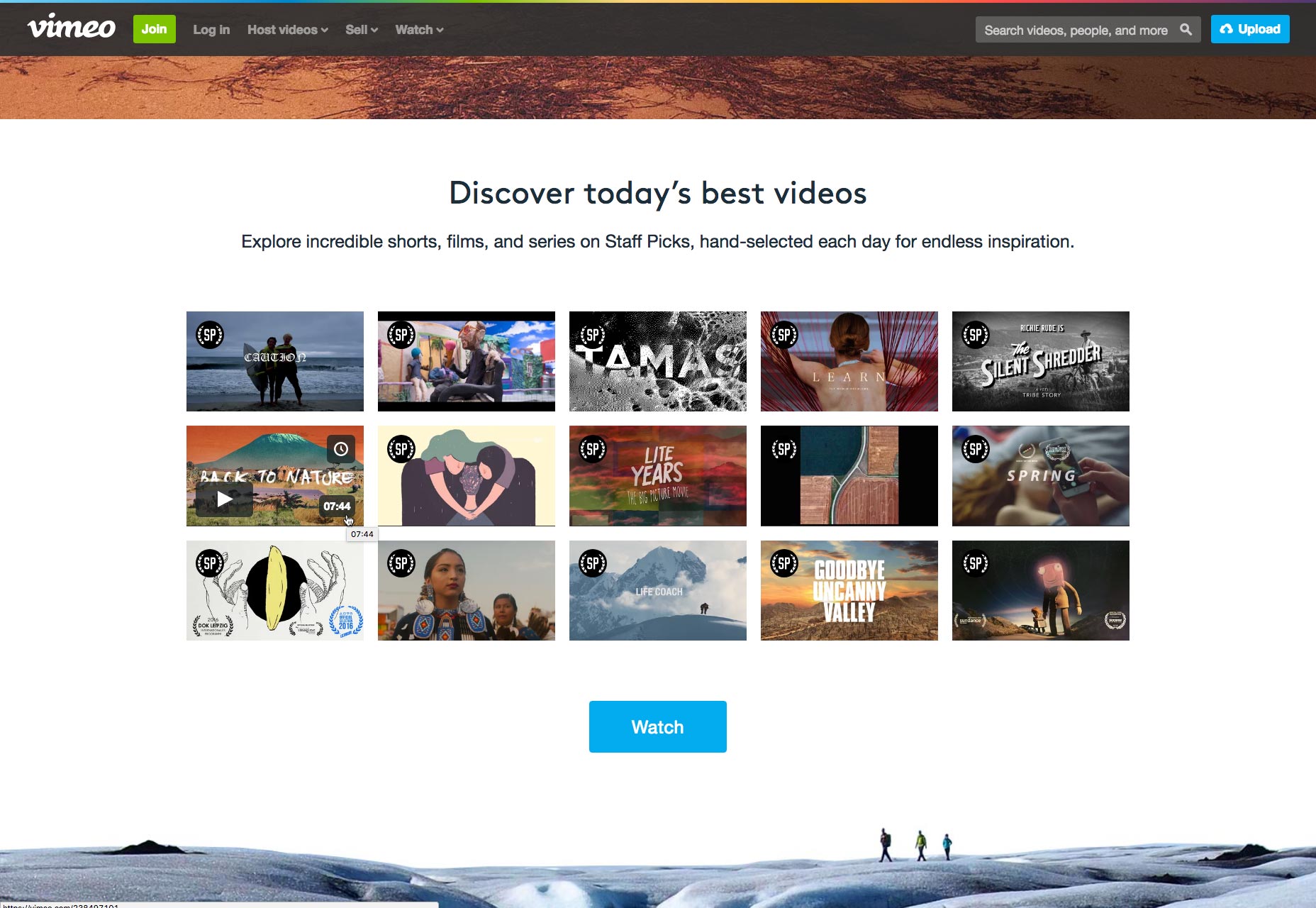Screen dimensions: 1316x908
Task: Click the magnifying glass search icon
Action: click(1186, 30)
